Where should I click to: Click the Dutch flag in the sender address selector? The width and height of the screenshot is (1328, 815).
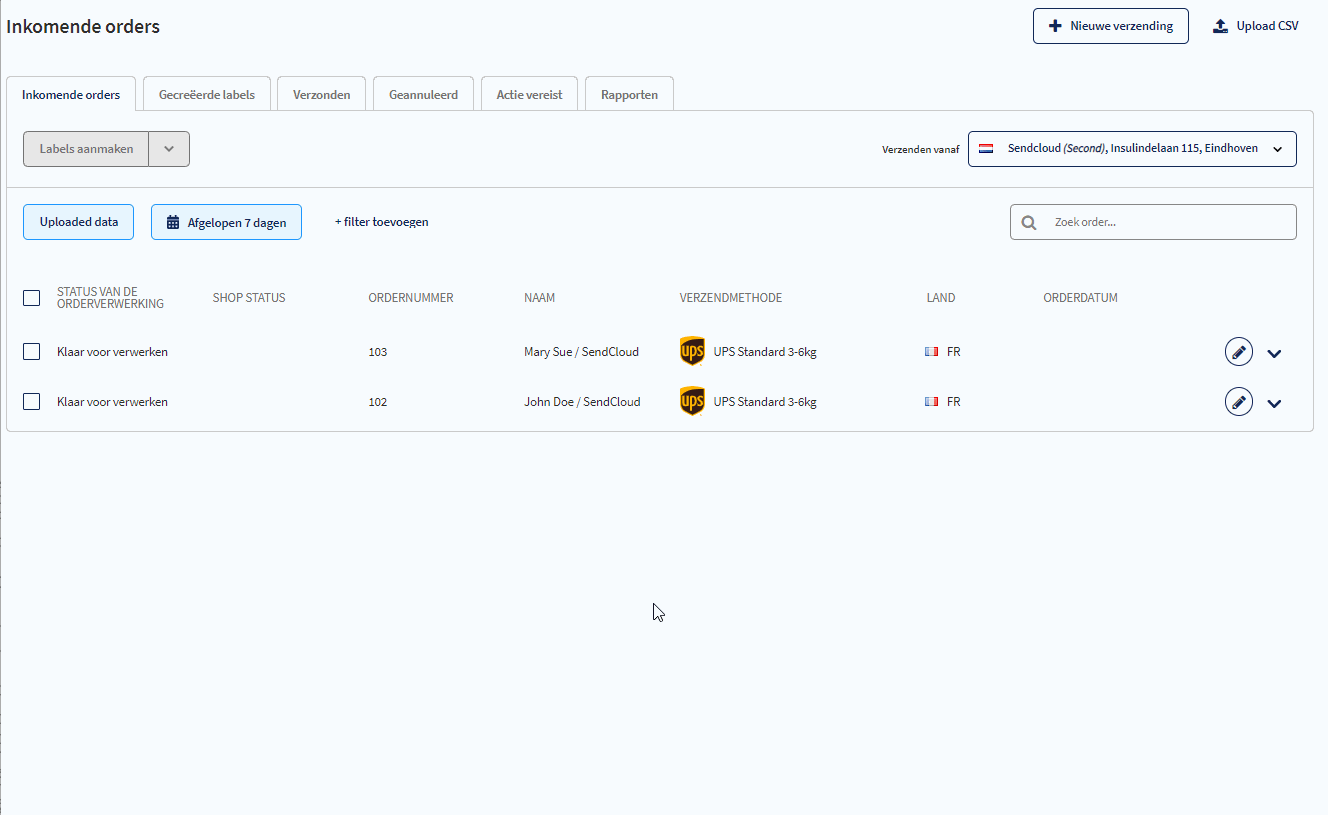coord(986,148)
